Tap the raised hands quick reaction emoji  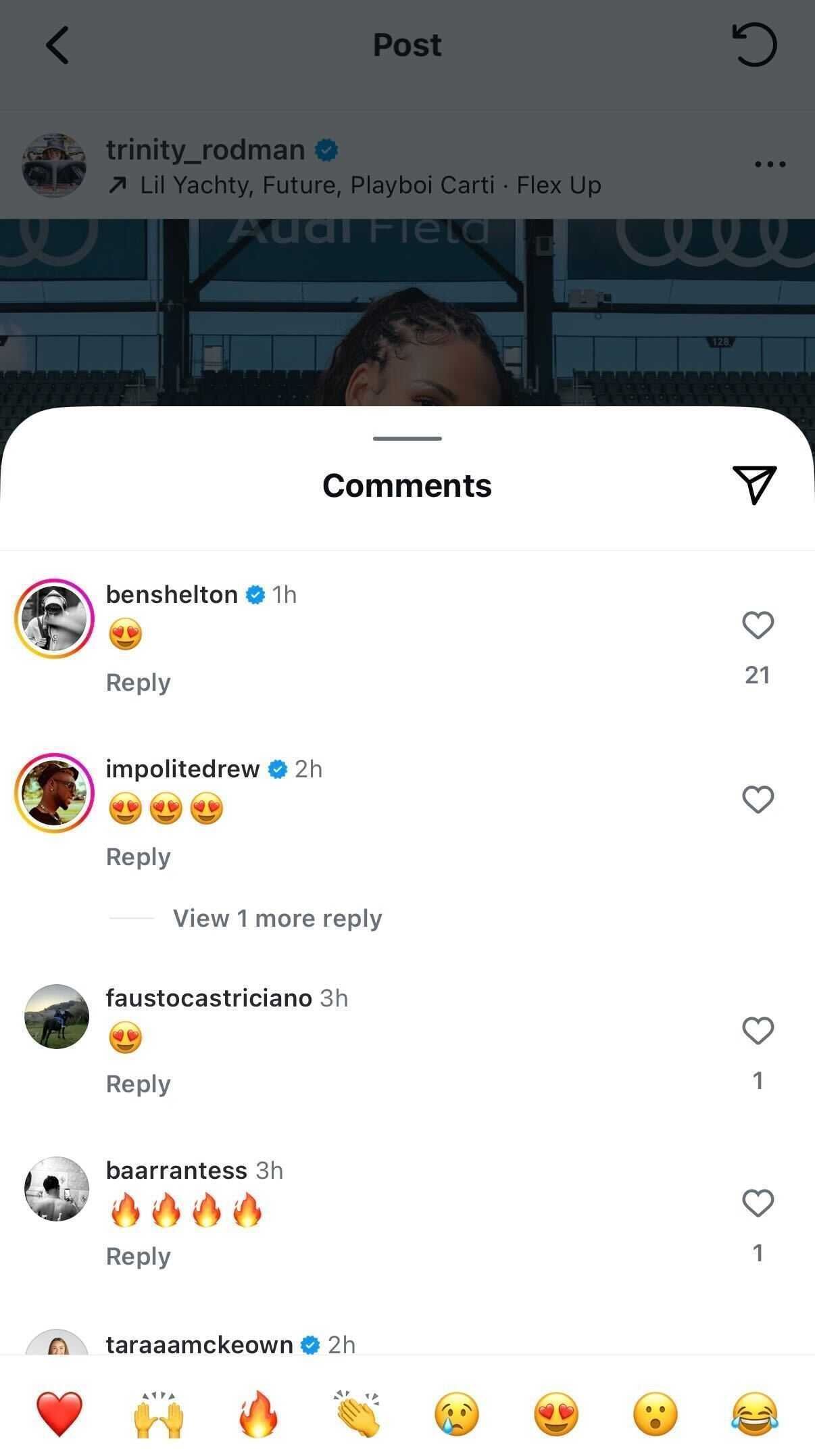click(x=159, y=1413)
